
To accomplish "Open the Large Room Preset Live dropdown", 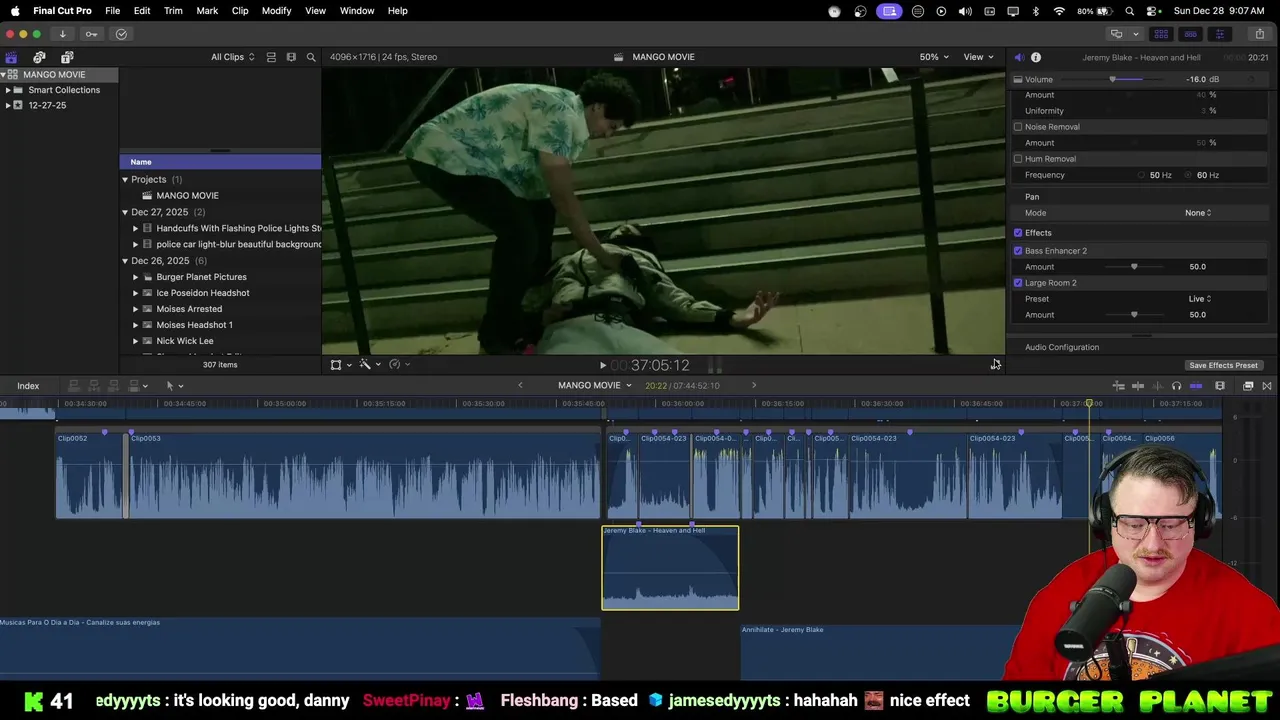I will (x=1200, y=299).
